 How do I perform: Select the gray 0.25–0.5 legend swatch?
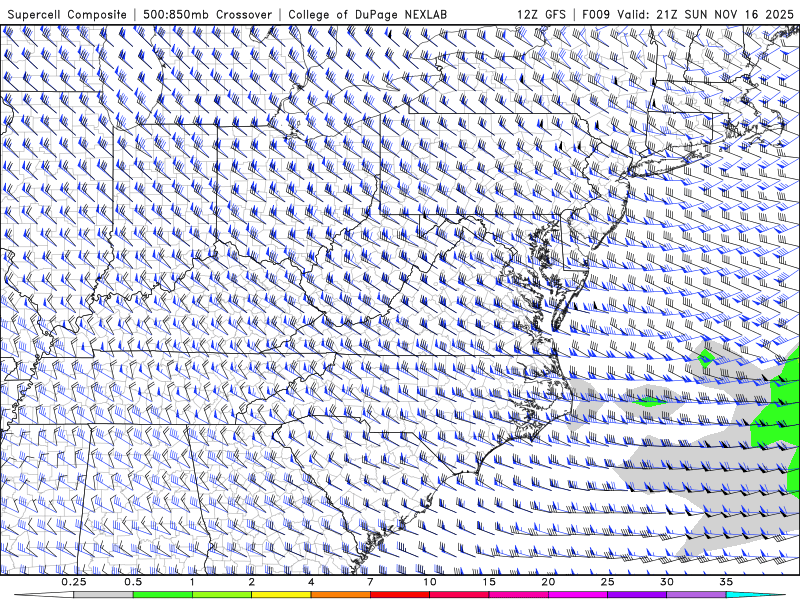click(x=103, y=595)
